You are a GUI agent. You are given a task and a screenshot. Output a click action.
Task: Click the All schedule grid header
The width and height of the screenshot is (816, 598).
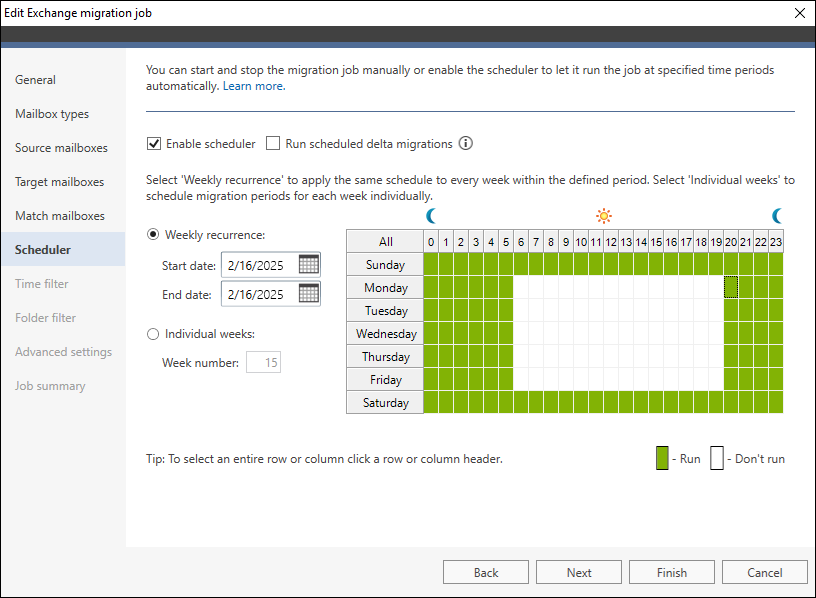pos(385,242)
